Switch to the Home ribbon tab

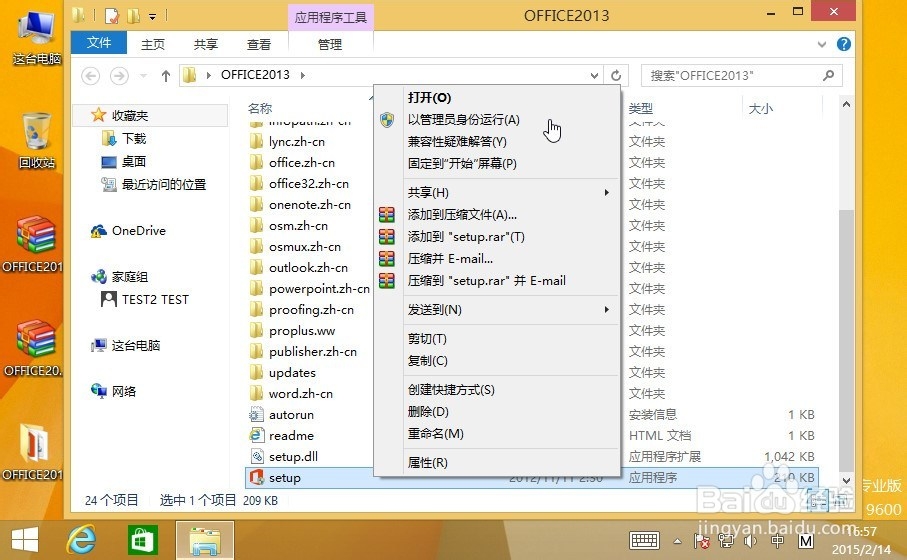pyautogui.click(x=153, y=44)
